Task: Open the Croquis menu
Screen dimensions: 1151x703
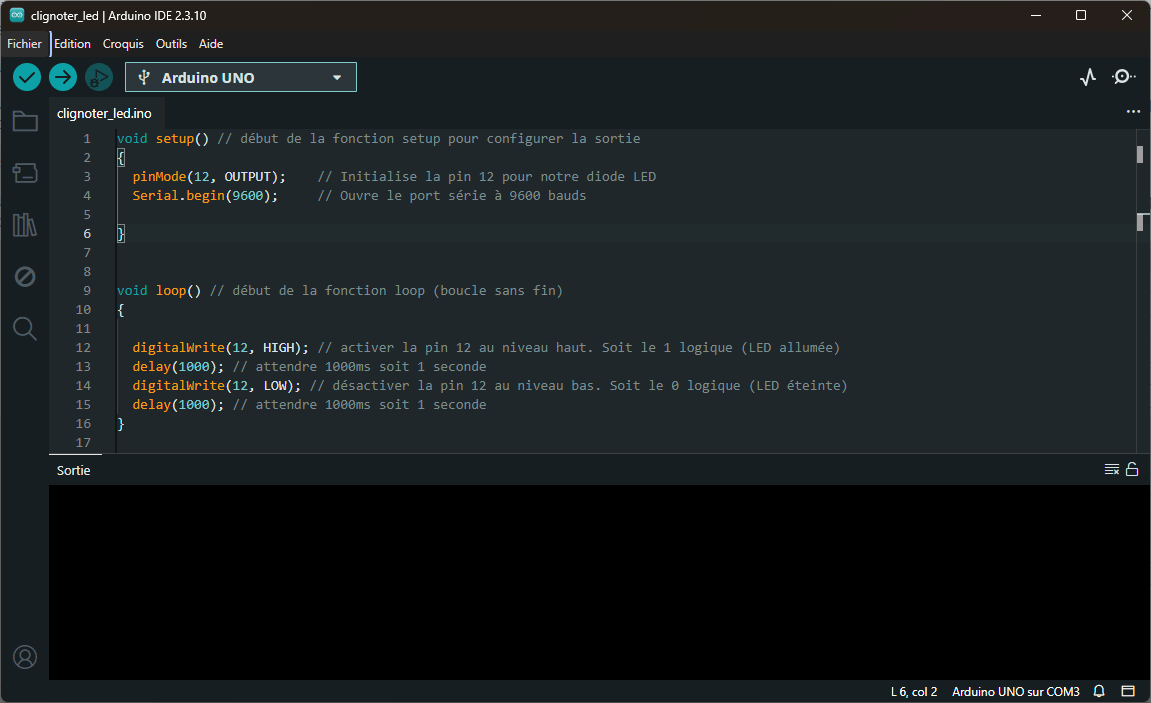Action: (x=123, y=44)
